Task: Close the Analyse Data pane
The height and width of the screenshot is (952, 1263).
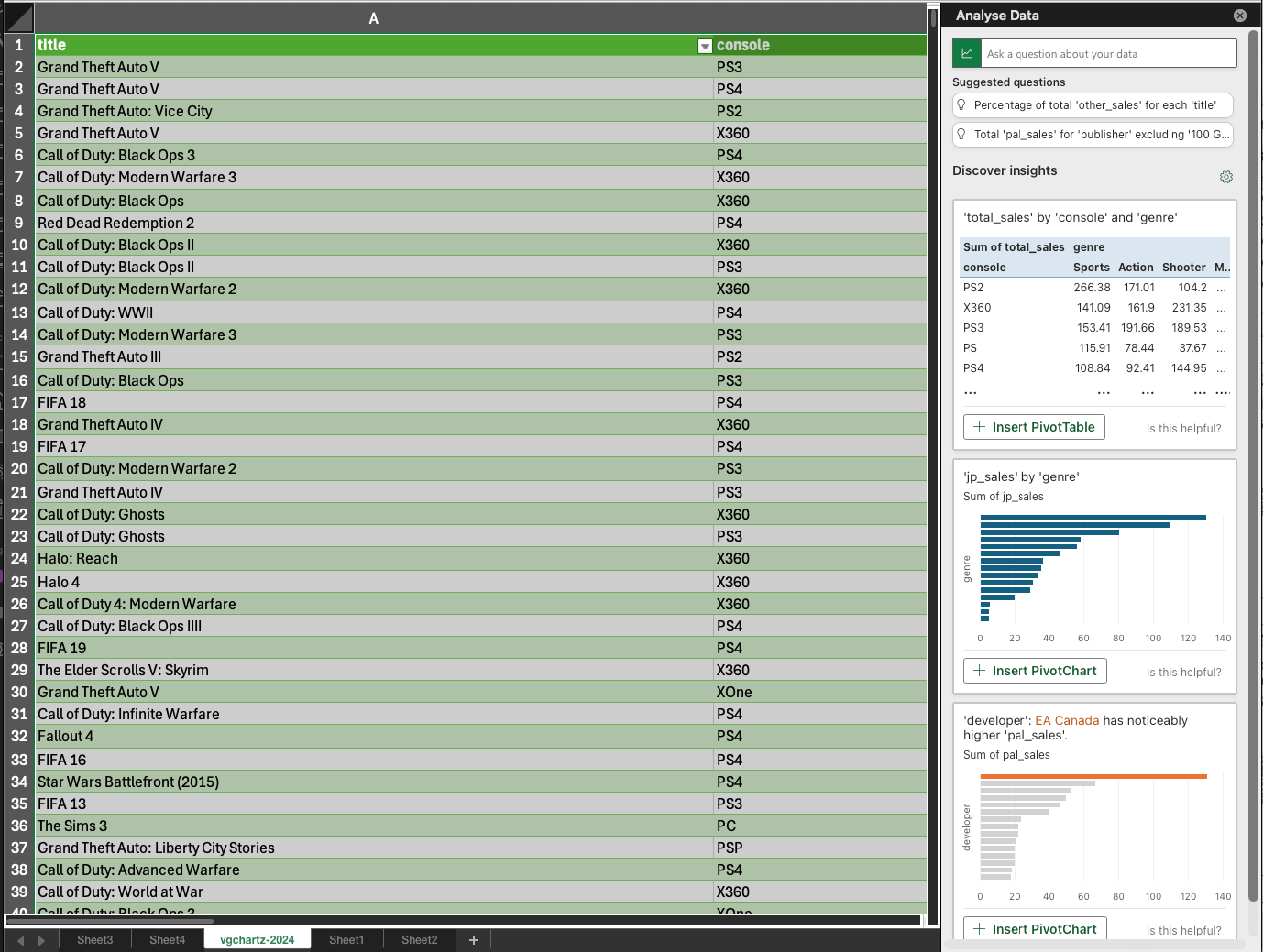Action: click(x=1239, y=16)
